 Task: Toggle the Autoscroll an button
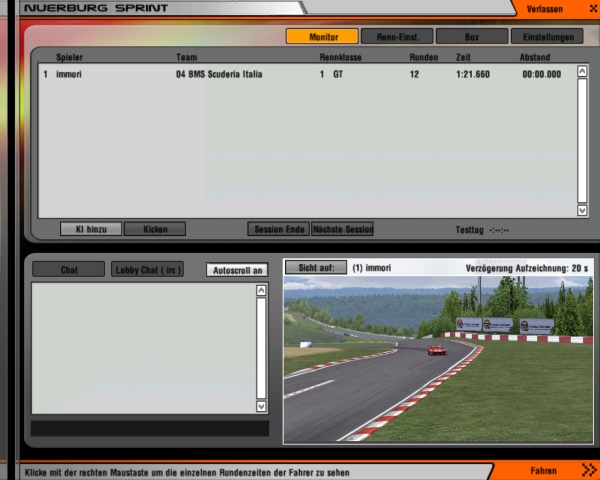coord(237,270)
